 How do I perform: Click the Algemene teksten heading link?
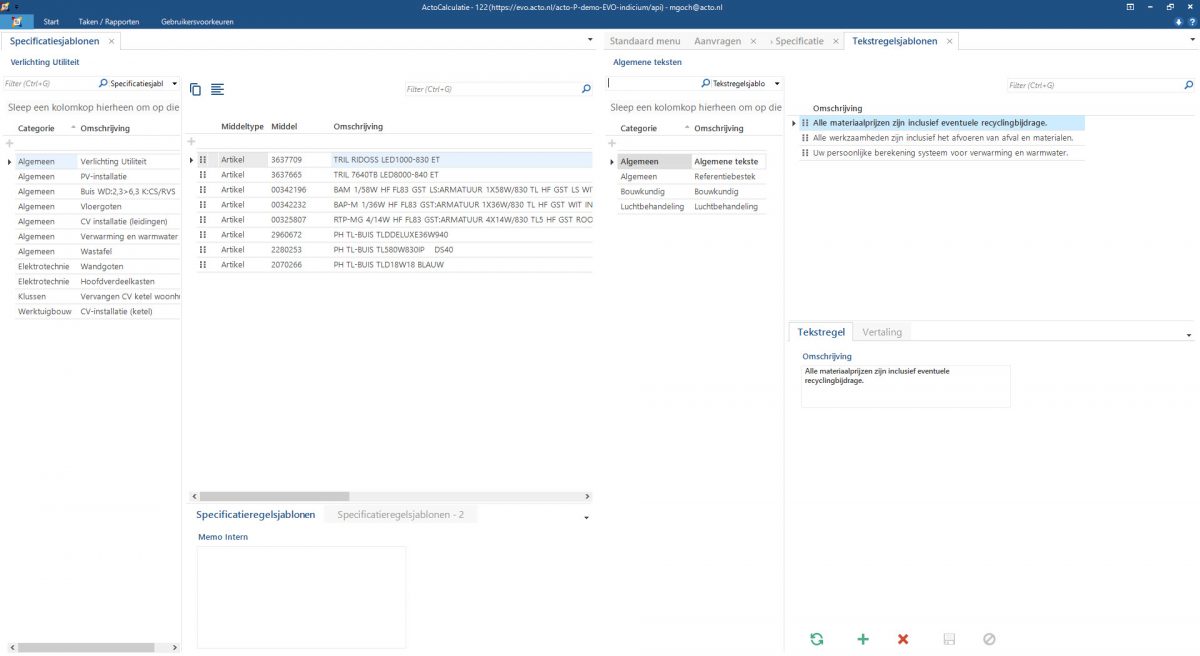(x=647, y=62)
